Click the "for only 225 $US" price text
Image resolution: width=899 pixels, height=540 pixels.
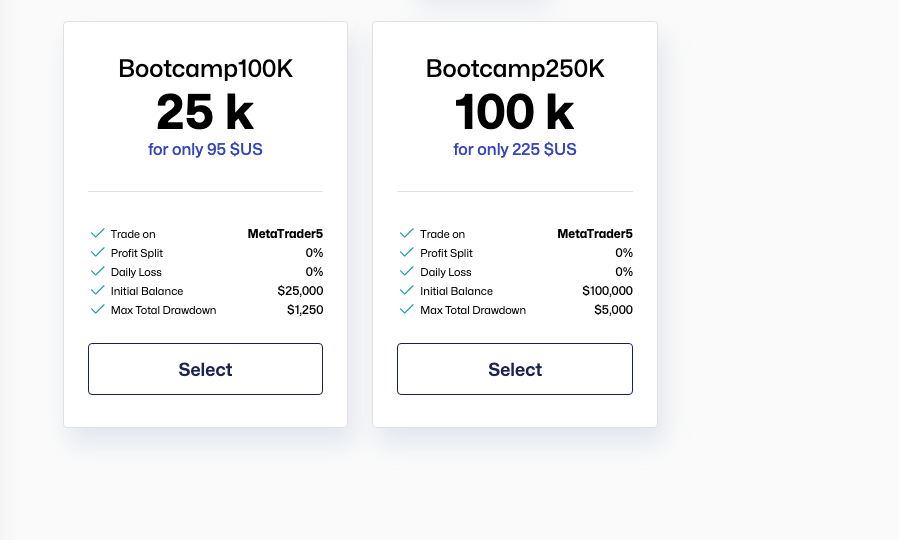[515, 150]
